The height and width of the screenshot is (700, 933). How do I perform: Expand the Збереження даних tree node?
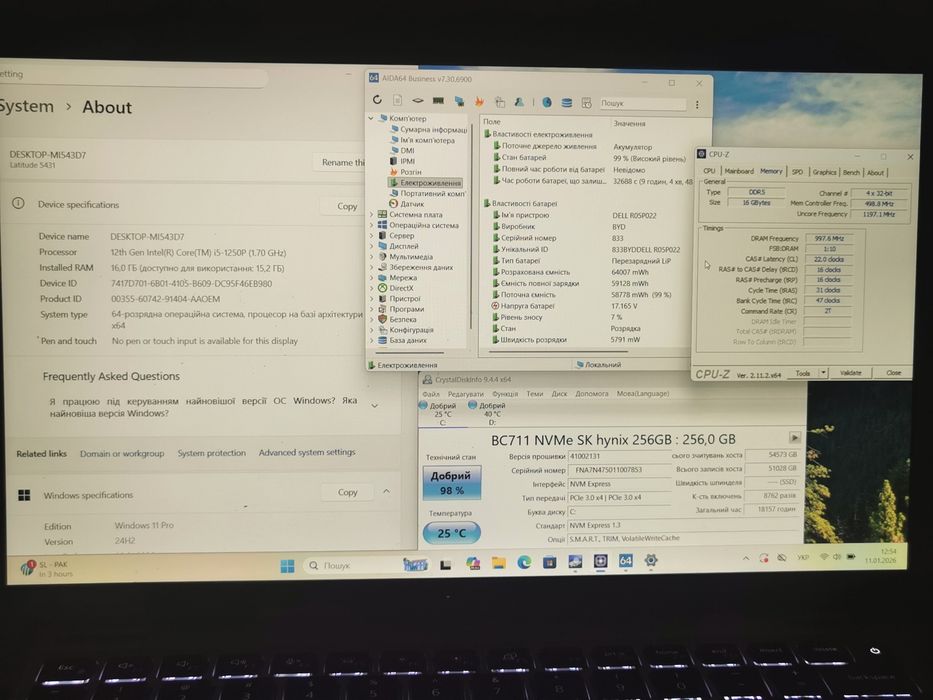(x=372, y=267)
